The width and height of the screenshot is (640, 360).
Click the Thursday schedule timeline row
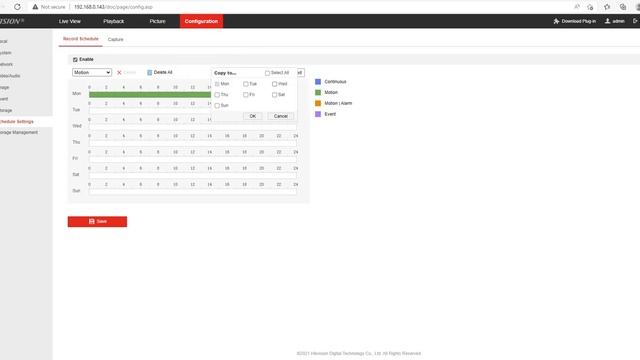pyautogui.click(x=193, y=143)
